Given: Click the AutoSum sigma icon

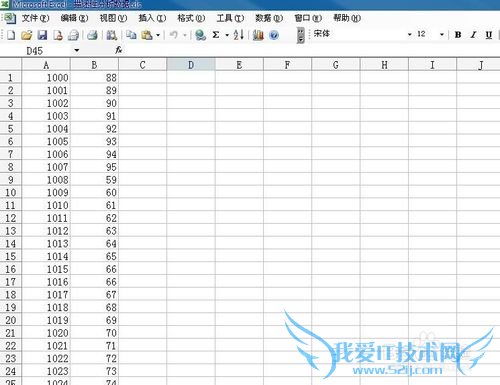Looking at the screenshot, I should (x=216, y=35).
